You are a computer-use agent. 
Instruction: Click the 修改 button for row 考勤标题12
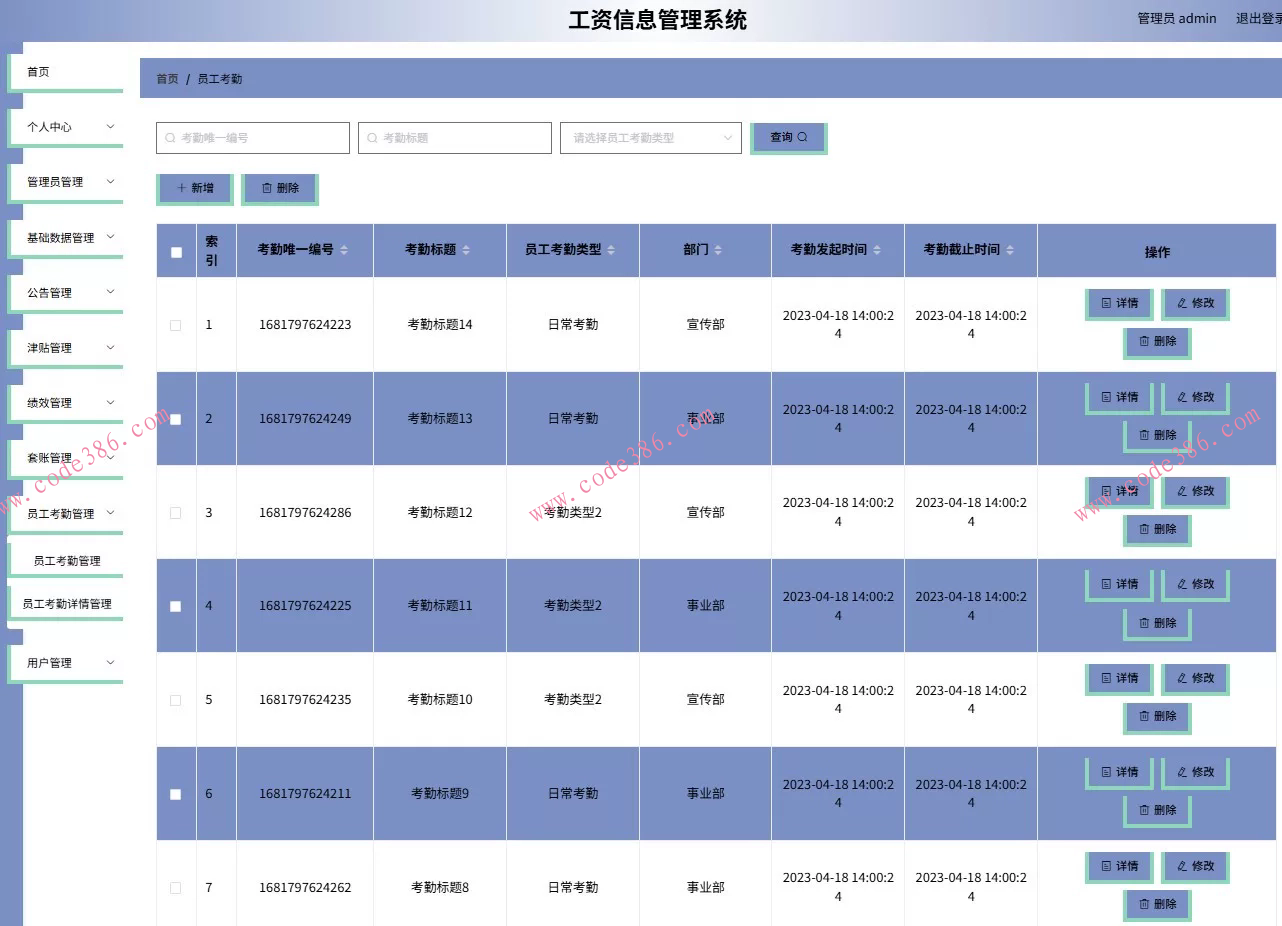[x=1195, y=491]
